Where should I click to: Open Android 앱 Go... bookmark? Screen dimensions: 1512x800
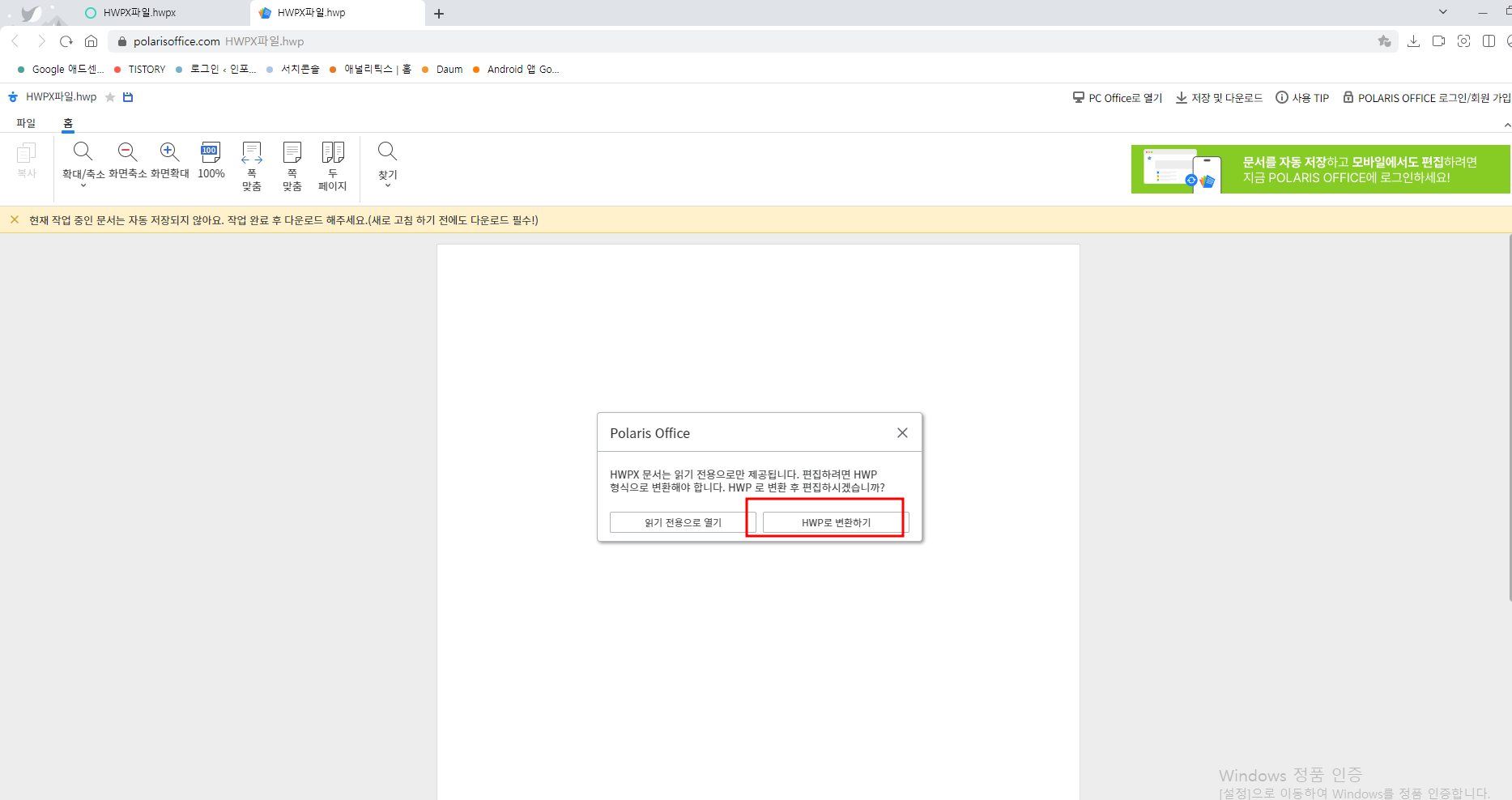click(x=516, y=70)
